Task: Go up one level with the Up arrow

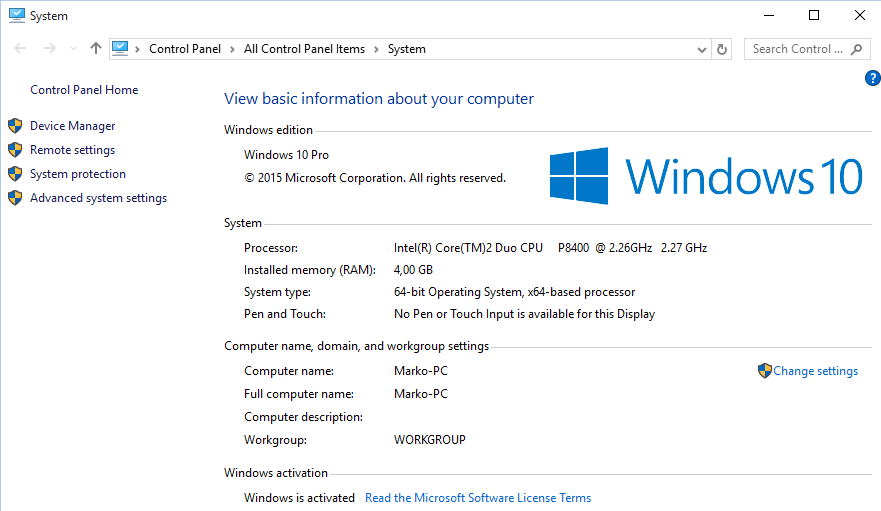Action: 96,48
